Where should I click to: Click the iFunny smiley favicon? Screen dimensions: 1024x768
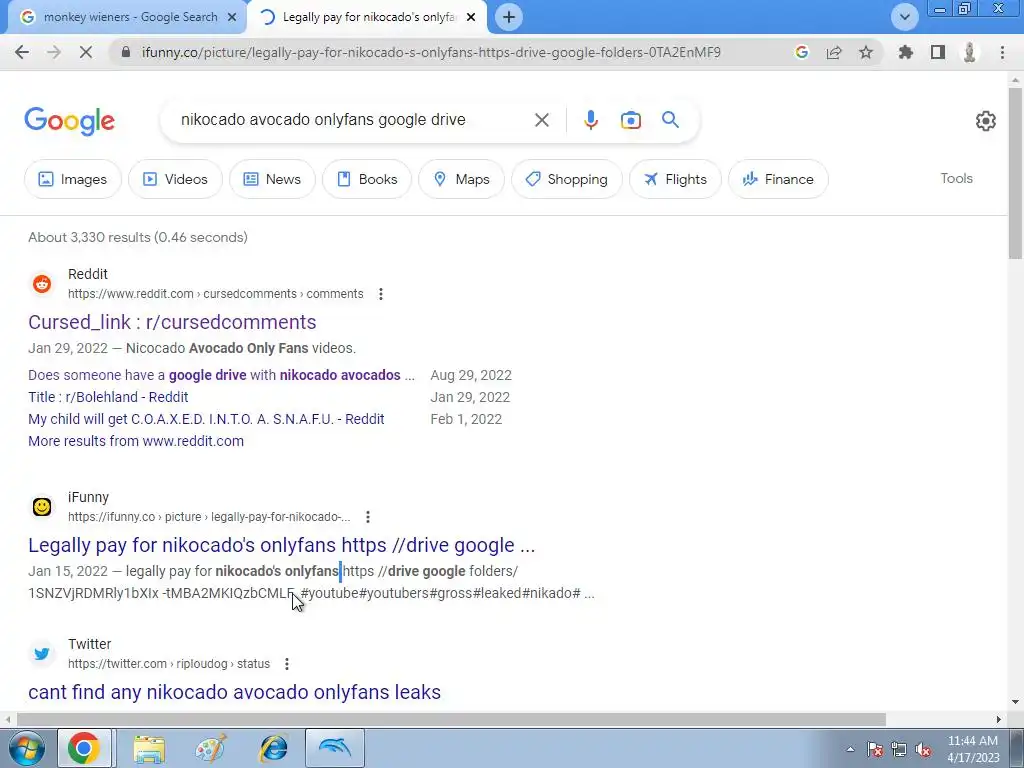click(42, 507)
